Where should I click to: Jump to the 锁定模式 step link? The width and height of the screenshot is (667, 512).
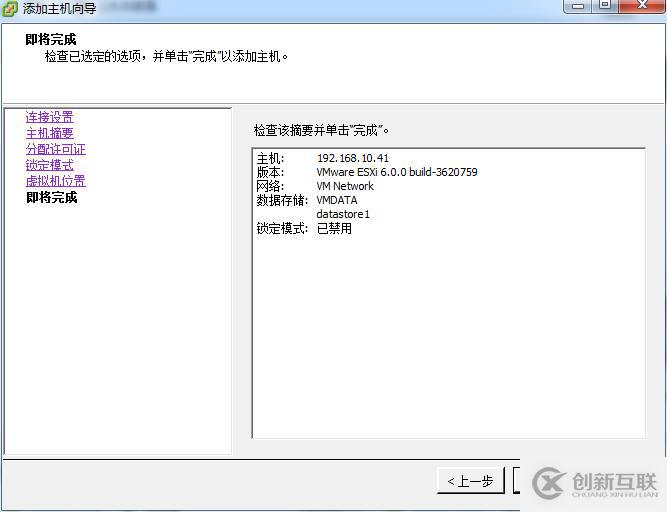click(x=49, y=165)
